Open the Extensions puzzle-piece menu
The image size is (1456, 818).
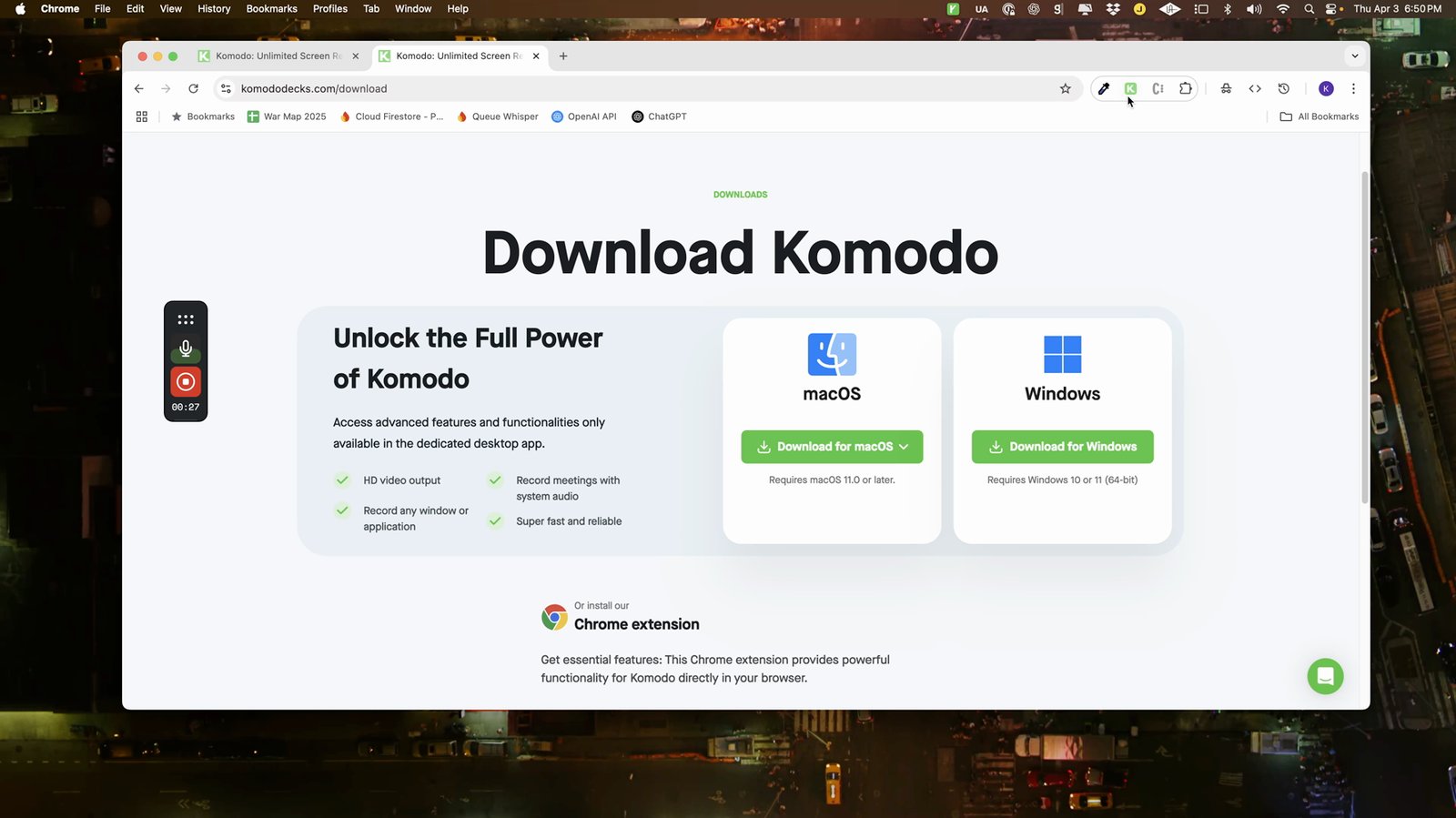point(1185,88)
